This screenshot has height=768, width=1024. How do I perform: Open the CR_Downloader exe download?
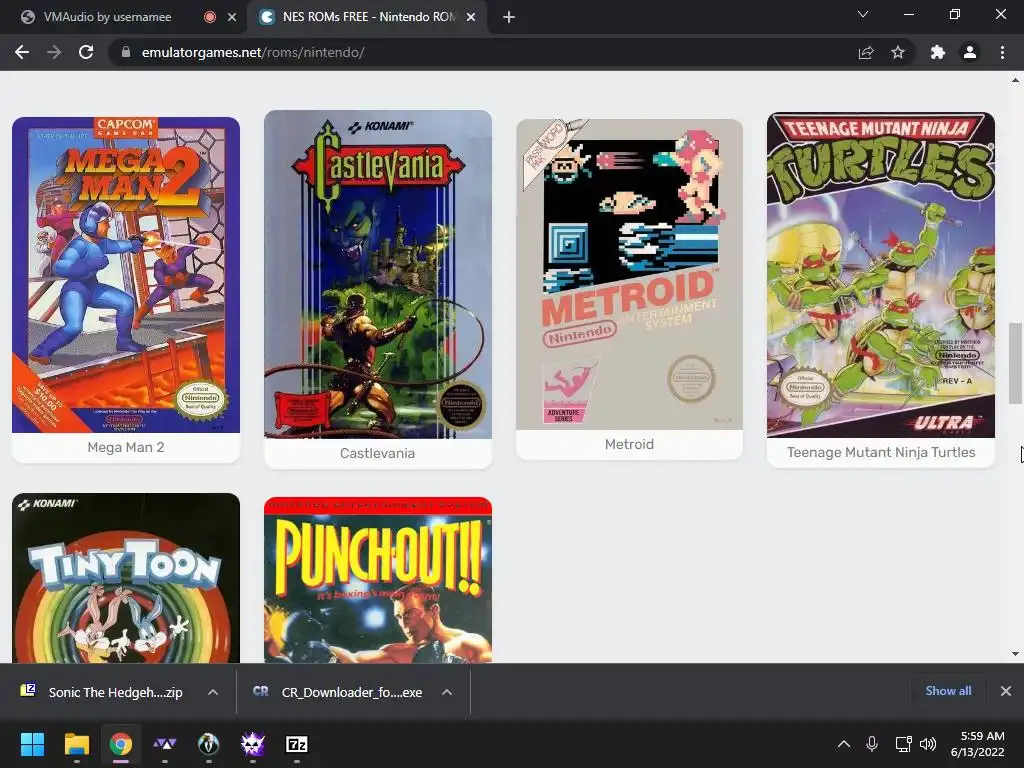[x=352, y=692]
